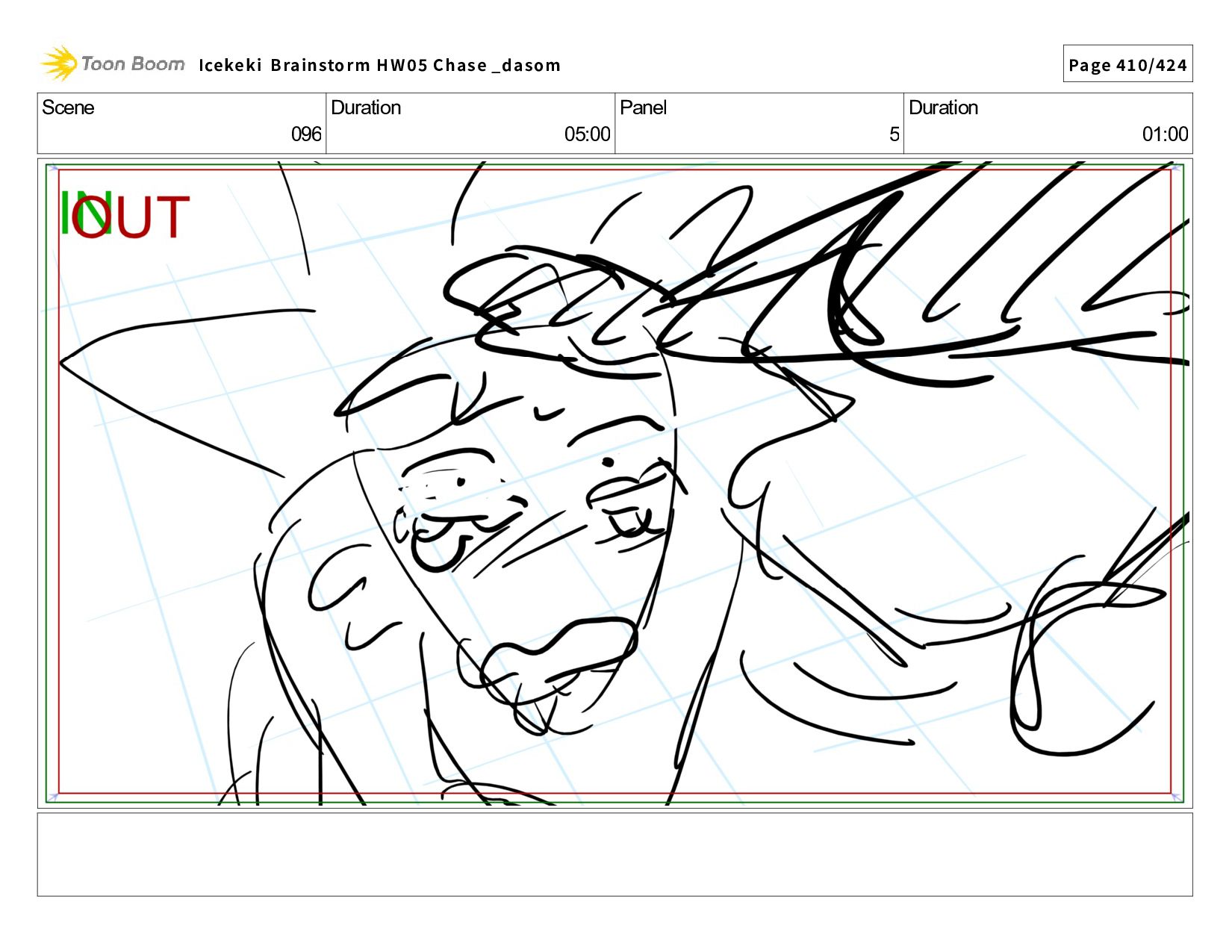Image resolution: width=1232 pixels, height=952 pixels.
Task: Click the empty notes box below the panel
Action: tap(615, 854)
